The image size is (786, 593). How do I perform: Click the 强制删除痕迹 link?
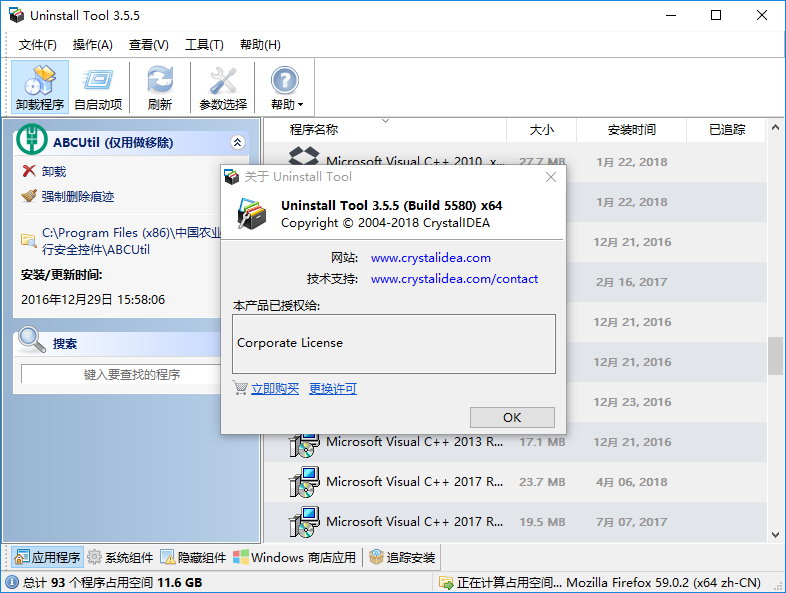click(78, 196)
